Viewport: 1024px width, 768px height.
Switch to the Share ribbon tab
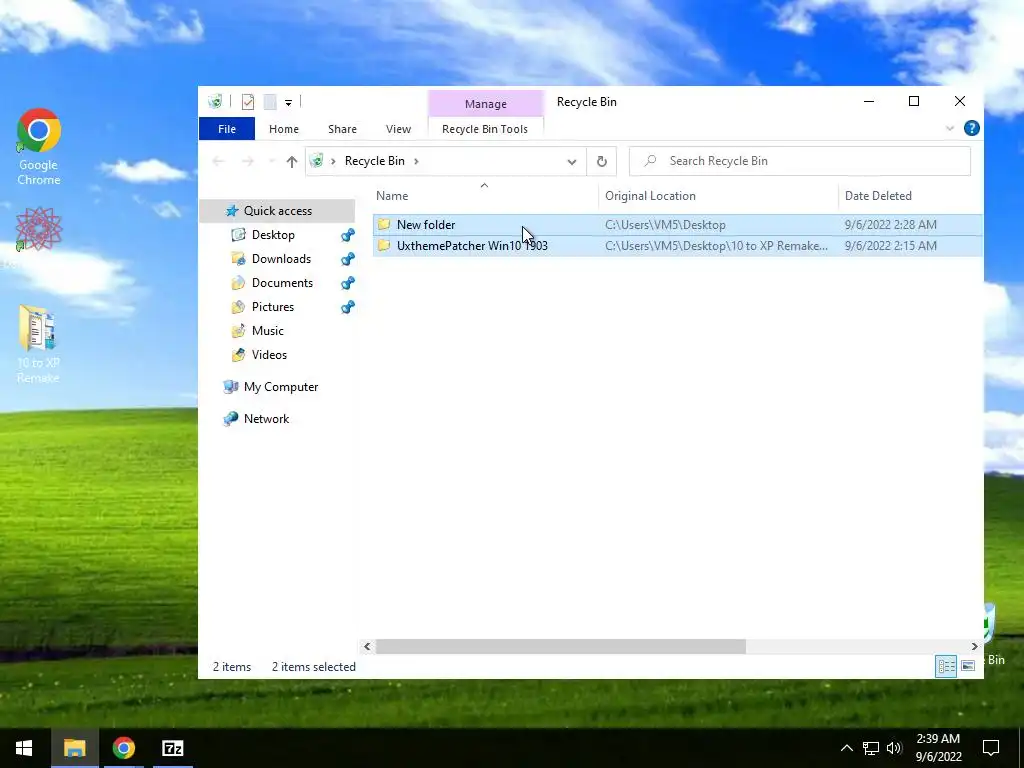pos(342,129)
